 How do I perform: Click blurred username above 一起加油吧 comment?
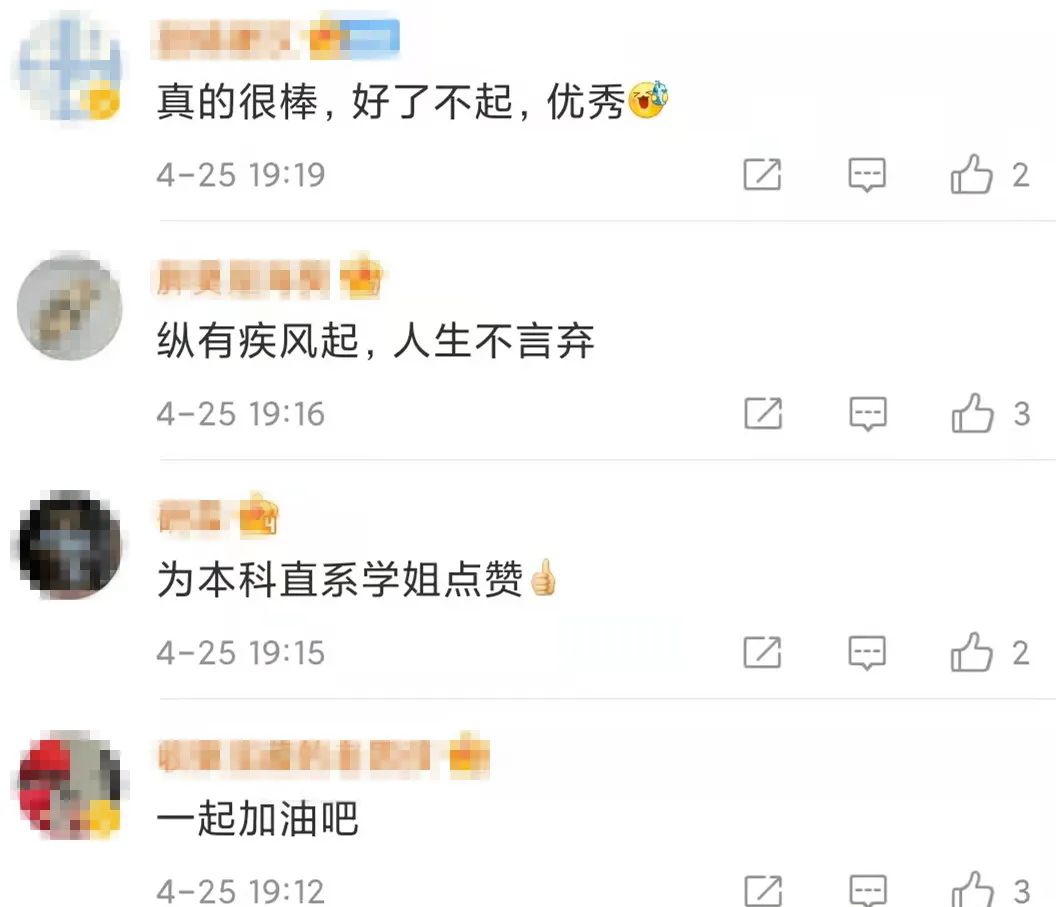click(x=294, y=755)
